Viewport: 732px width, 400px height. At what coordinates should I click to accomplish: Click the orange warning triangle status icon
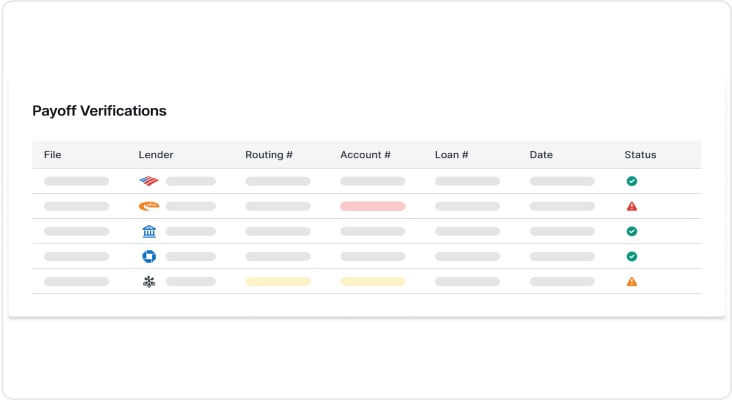pyautogui.click(x=632, y=281)
